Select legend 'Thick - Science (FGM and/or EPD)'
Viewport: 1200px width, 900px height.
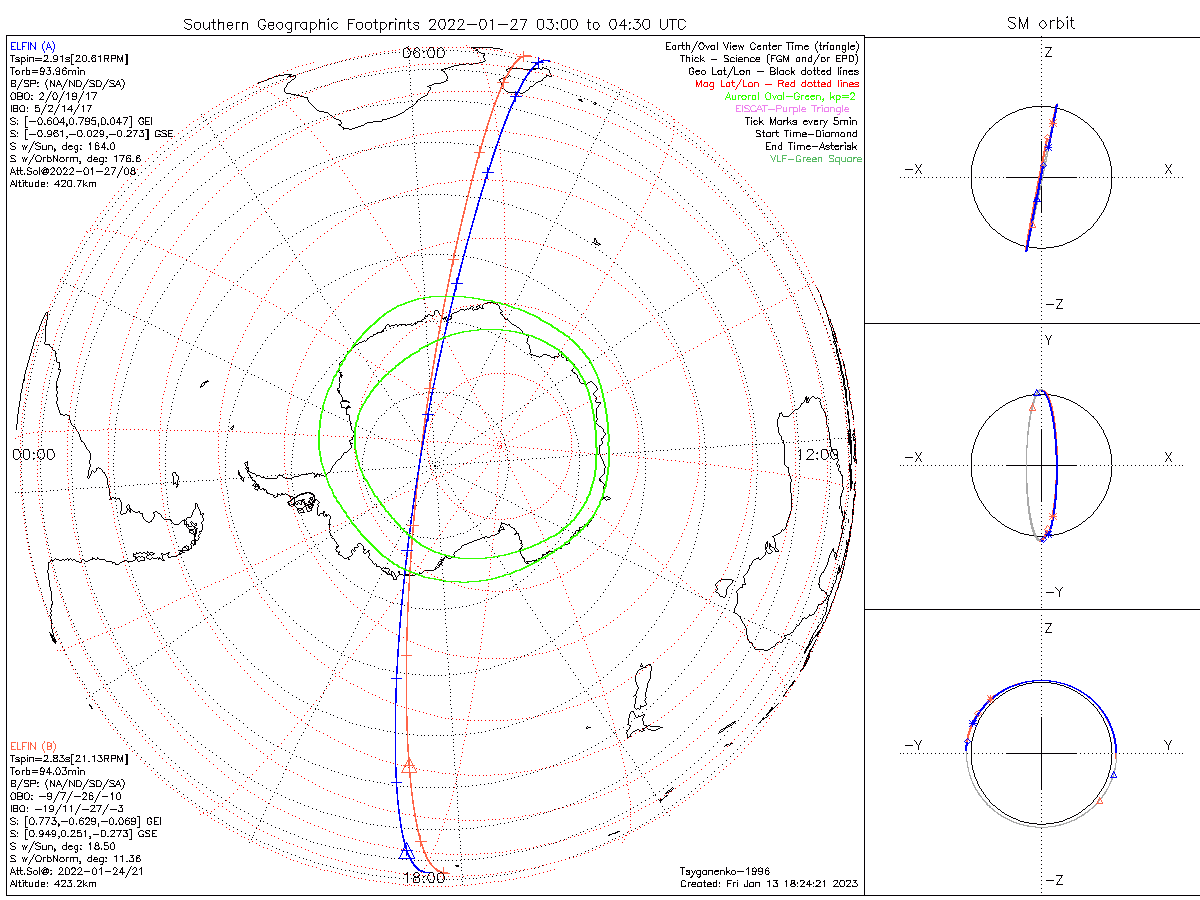769,59
